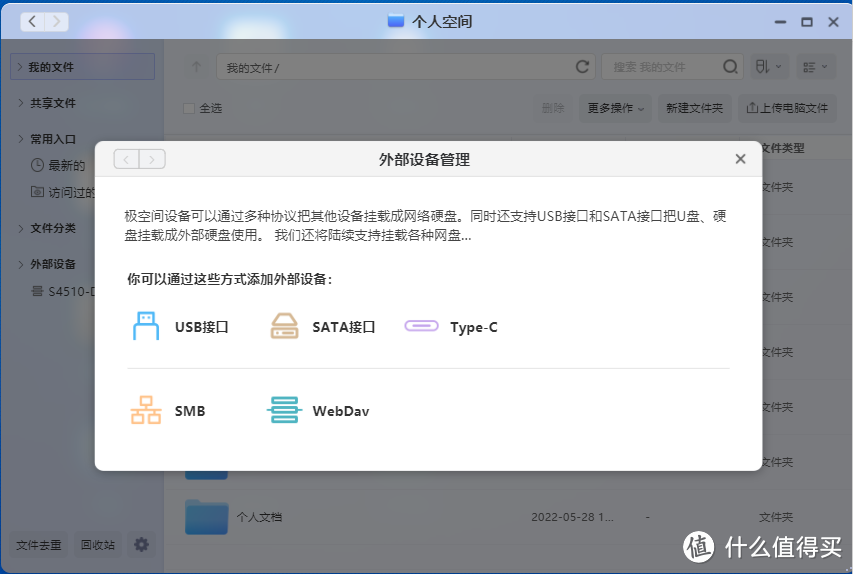Select the USB接口 device icon
Viewport: 853px width, 574px height.
point(146,326)
